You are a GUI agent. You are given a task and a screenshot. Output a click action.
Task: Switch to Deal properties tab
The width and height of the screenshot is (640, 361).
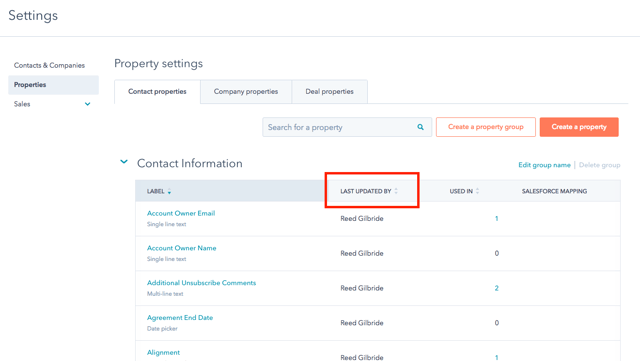coord(329,91)
